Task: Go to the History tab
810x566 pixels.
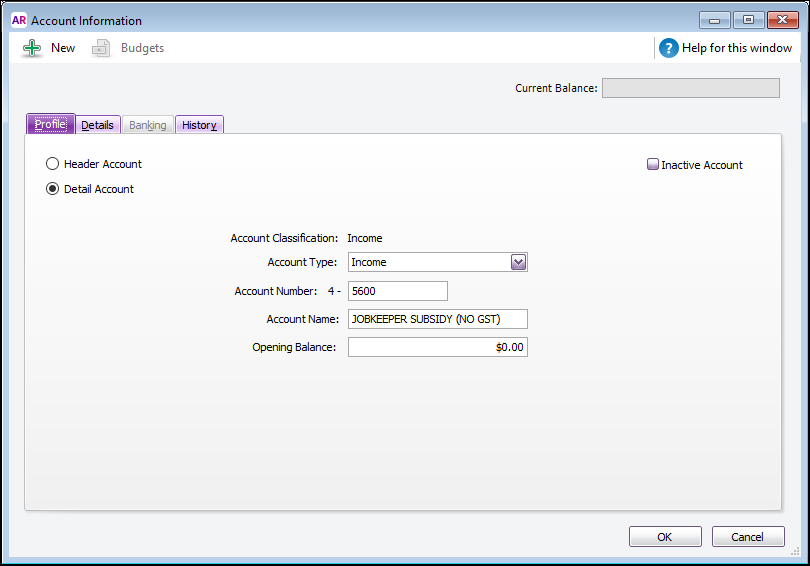Action: tap(199, 125)
